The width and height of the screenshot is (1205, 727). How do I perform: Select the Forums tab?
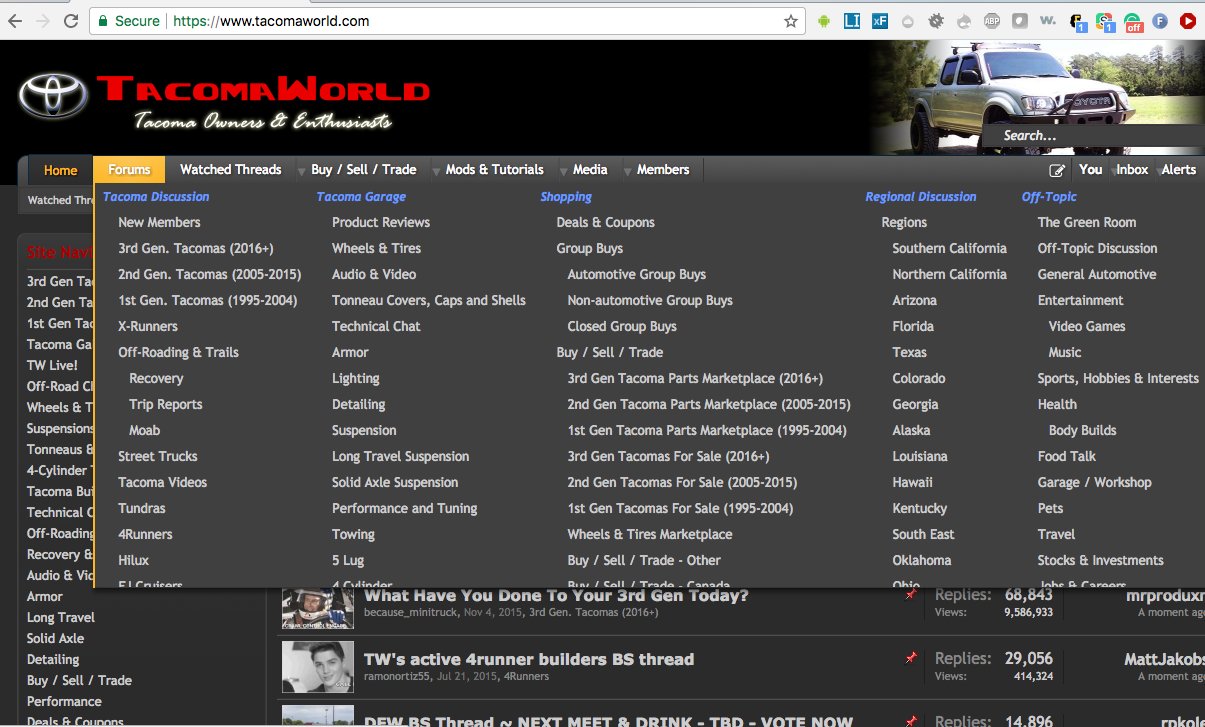129,170
